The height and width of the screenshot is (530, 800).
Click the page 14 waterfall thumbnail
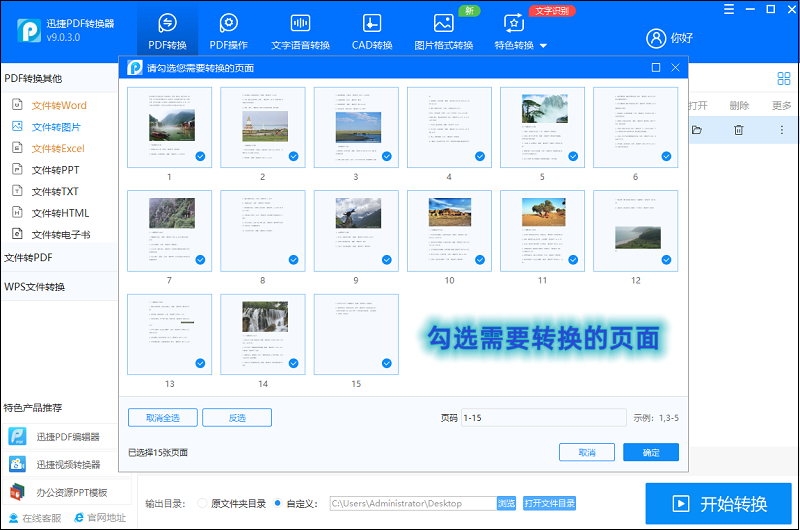263,334
